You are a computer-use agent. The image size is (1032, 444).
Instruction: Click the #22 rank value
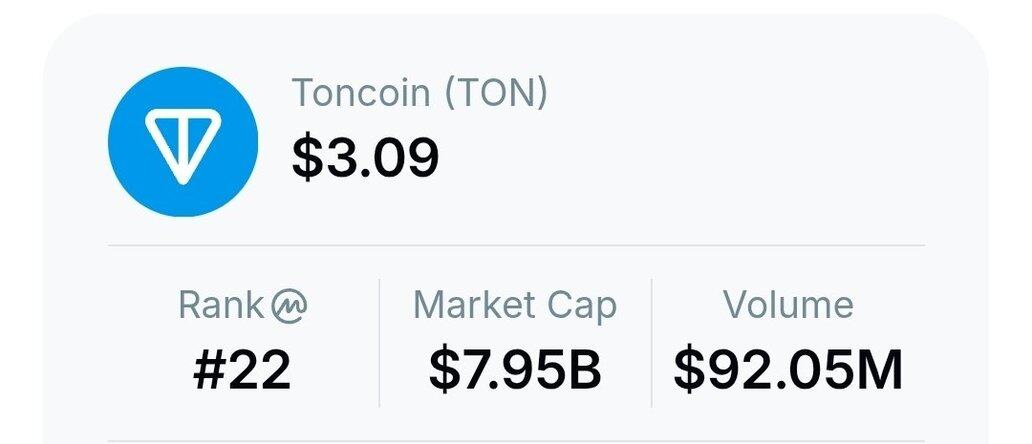[242, 370]
